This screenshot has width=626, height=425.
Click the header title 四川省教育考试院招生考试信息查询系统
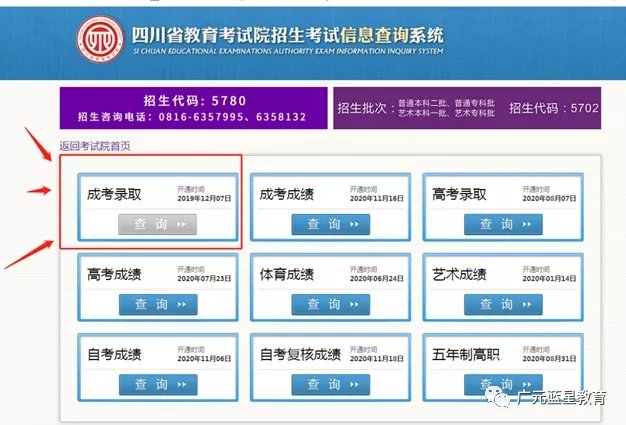pyautogui.click(x=287, y=35)
